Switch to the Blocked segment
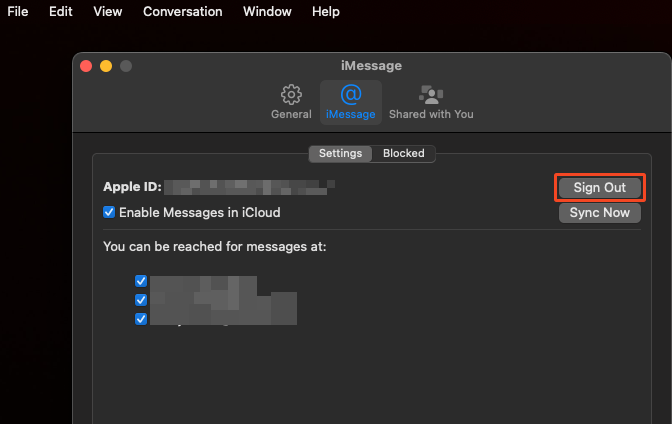This screenshot has width=672, height=424. click(x=404, y=153)
